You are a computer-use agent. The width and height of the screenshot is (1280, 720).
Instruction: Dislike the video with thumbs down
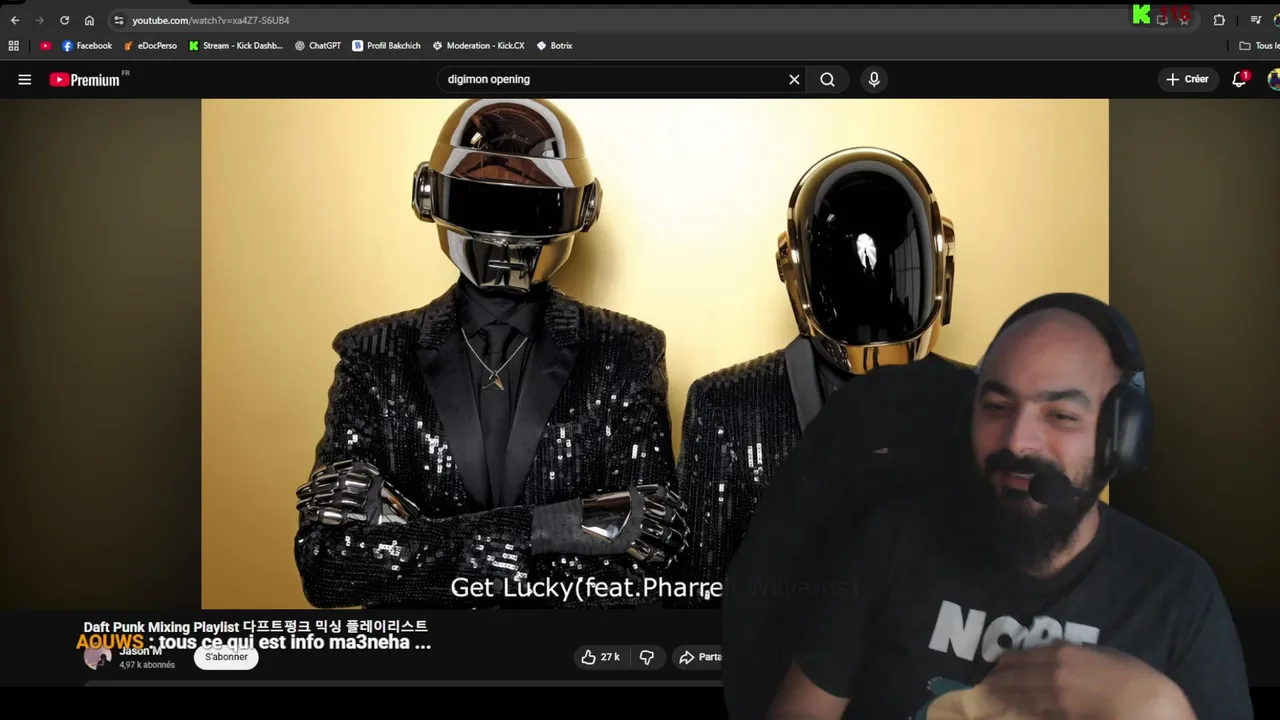[647, 657]
